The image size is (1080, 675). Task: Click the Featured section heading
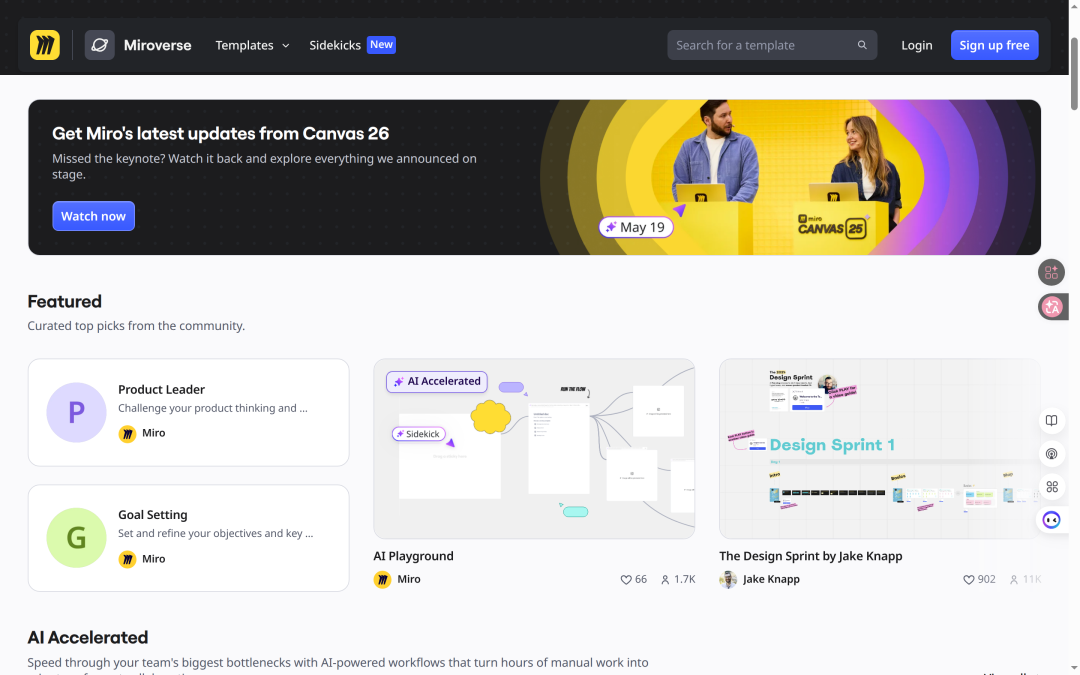coord(65,302)
